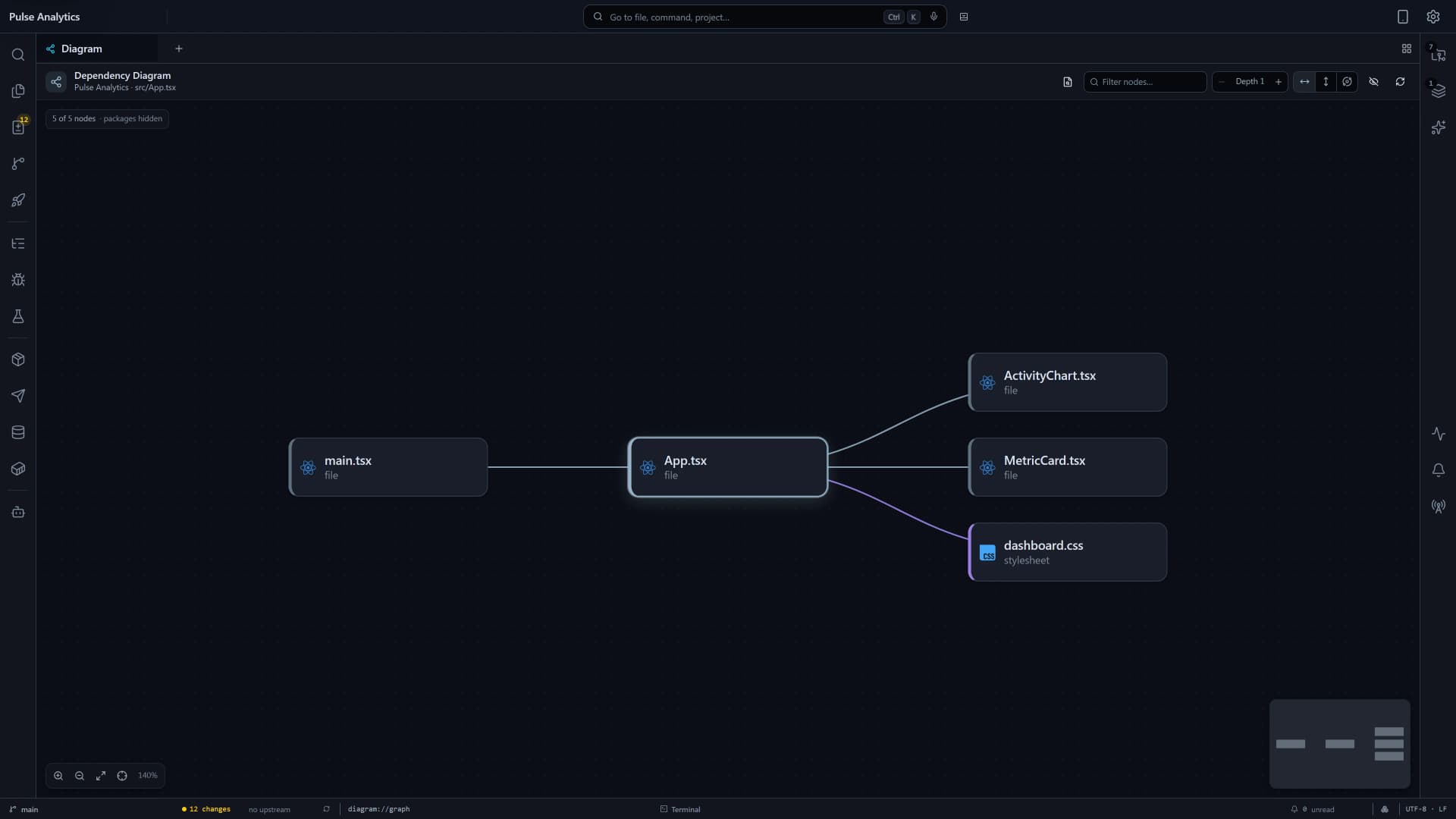The height and width of the screenshot is (819, 1456).
Task: Click the Filter nodes input field
Action: tap(1145, 82)
